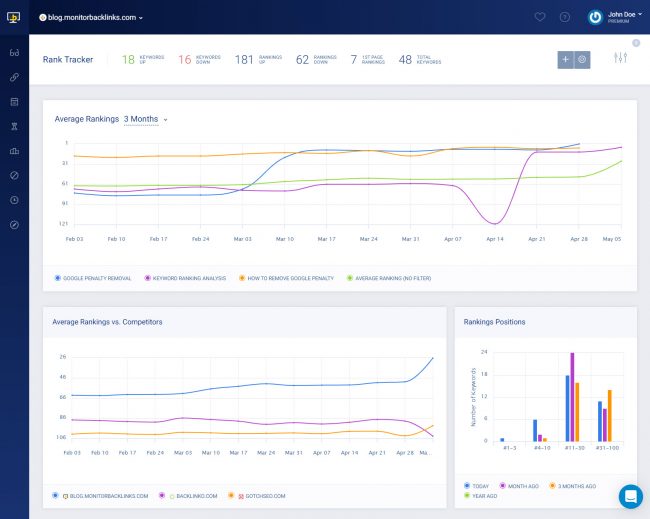The height and width of the screenshot is (519, 650).
Task: Click the 1st Page Rankings stat
Action: pos(353,60)
